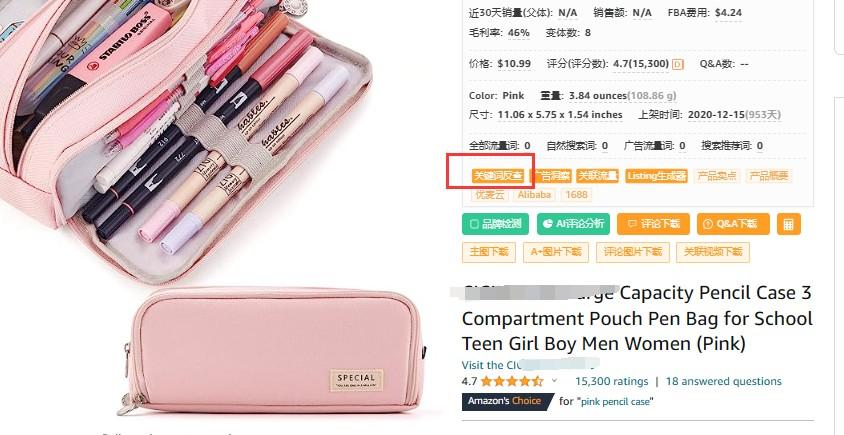Click the 主图下载 main image download
844x435 pixels.
(x=489, y=252)
